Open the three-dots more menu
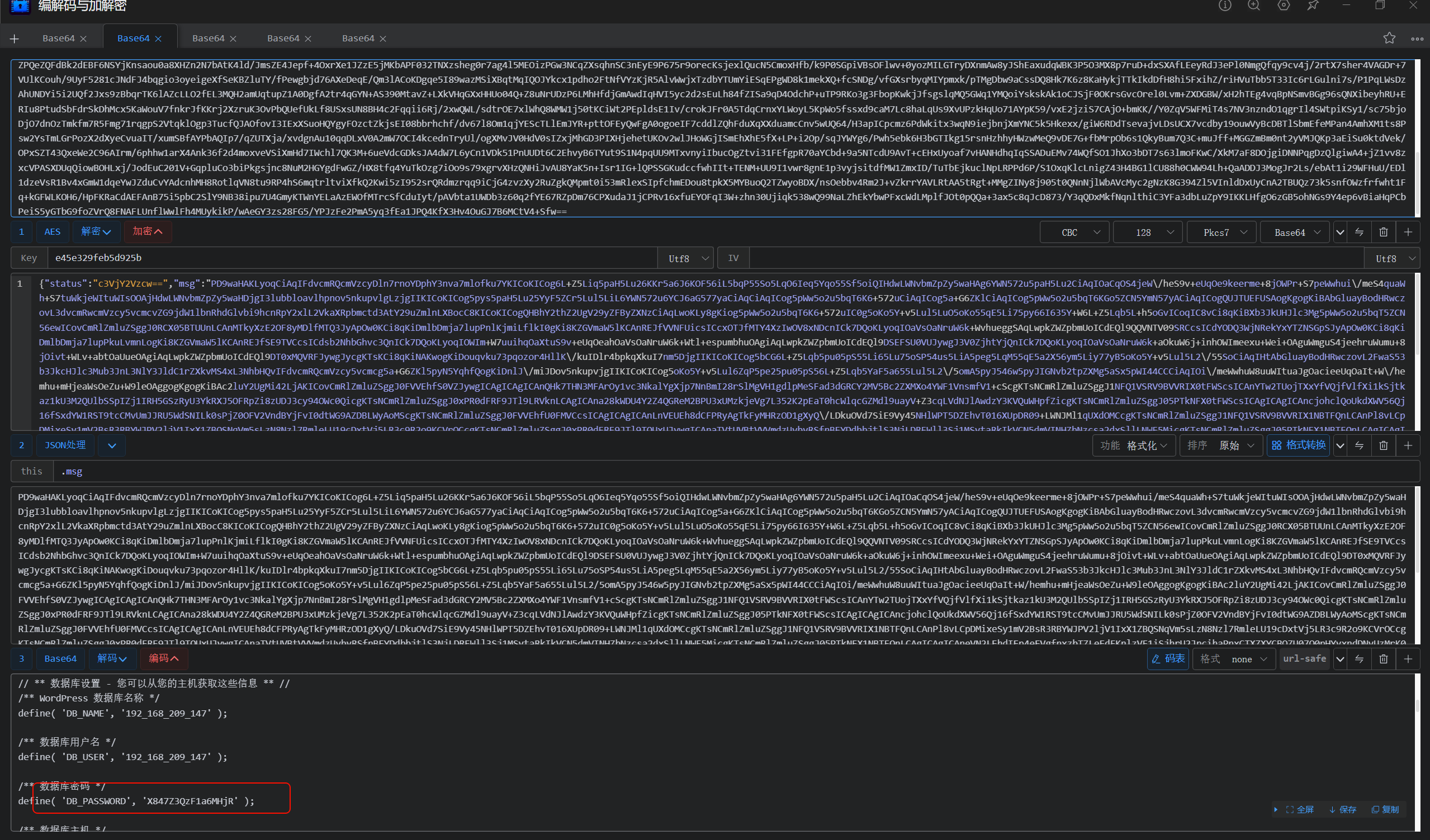 (x=1417, y=39)
